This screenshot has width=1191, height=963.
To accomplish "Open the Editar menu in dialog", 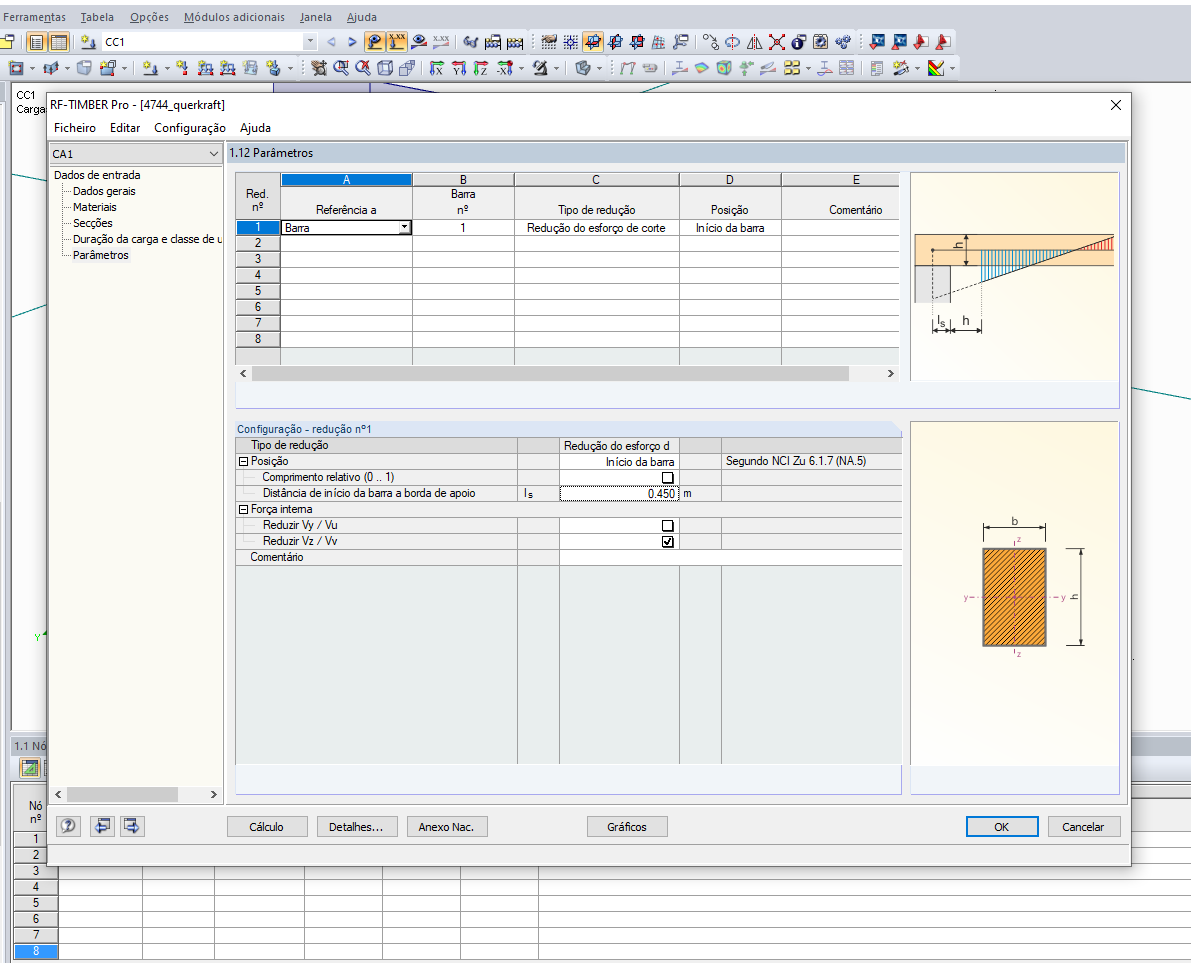I will point(125,128).
